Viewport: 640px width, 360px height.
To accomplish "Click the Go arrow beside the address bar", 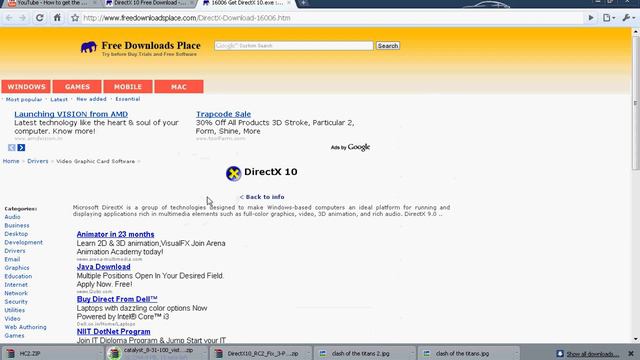I will click(591, 18).
